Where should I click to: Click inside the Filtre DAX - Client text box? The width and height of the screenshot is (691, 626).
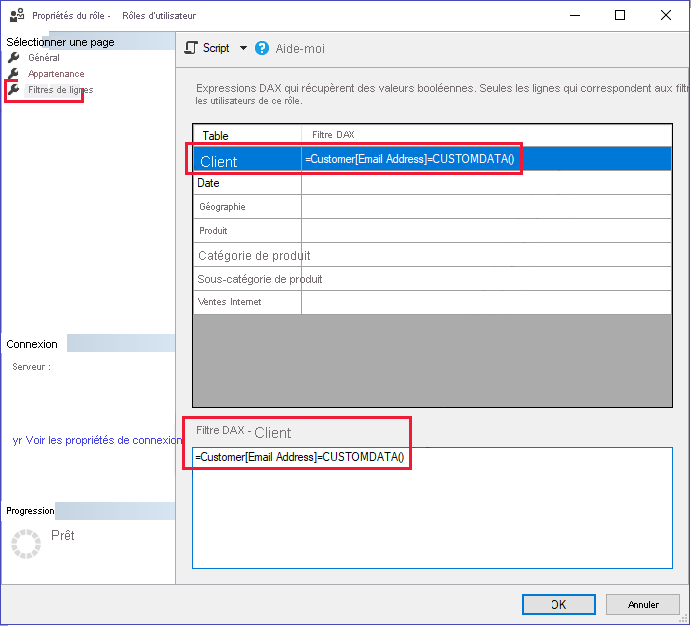432,508
